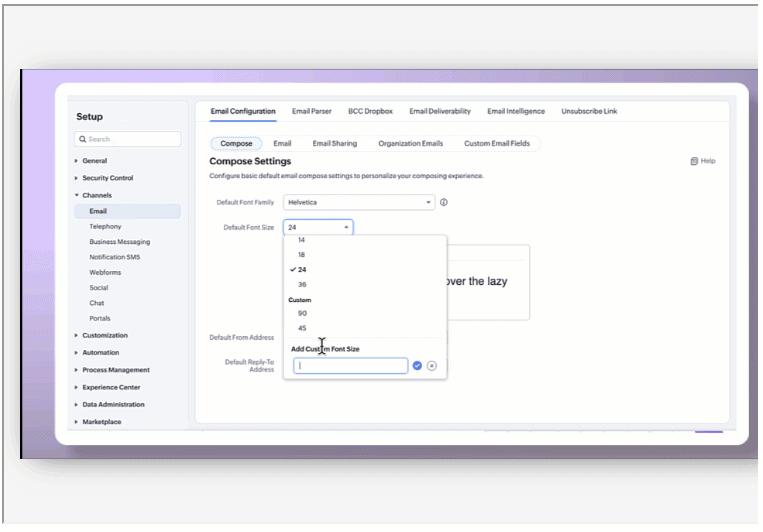The height and width of the screenshot is (532, 763).
Task: Open Unsubscribe Link tab
Action: pyautogui.click(x=589, y=111)
